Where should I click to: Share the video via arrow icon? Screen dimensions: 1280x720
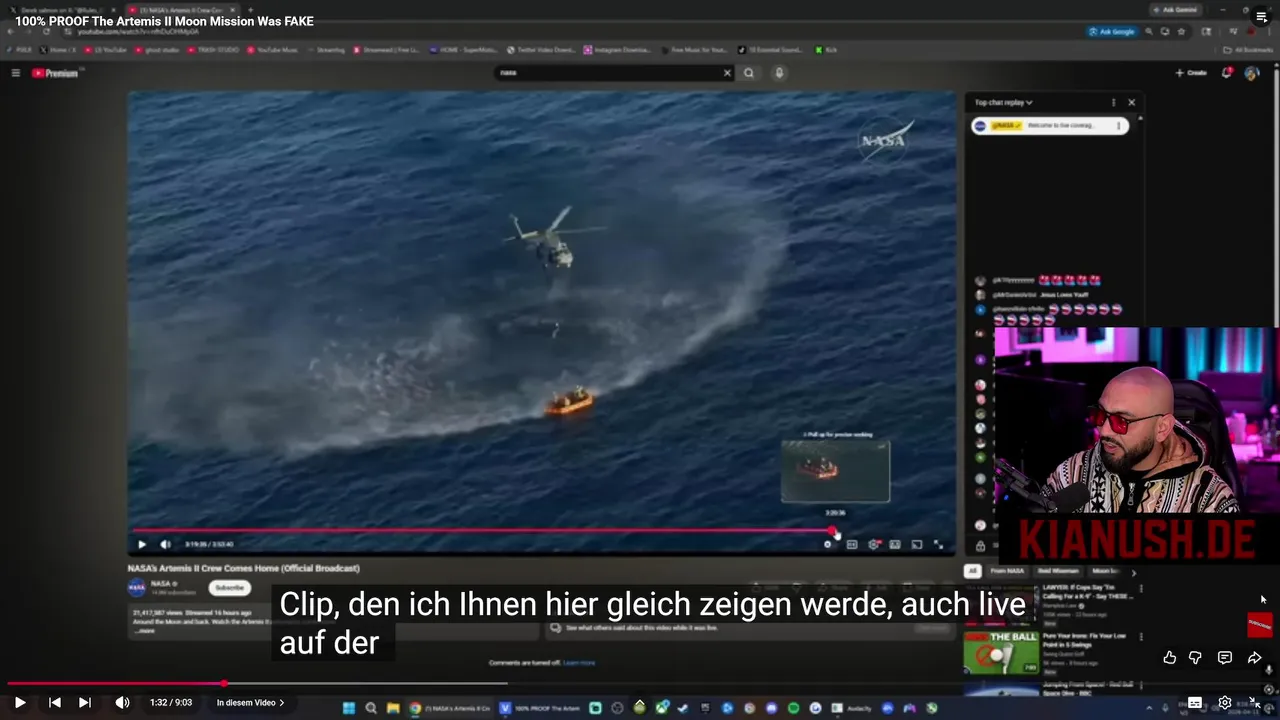point(1255,657)
